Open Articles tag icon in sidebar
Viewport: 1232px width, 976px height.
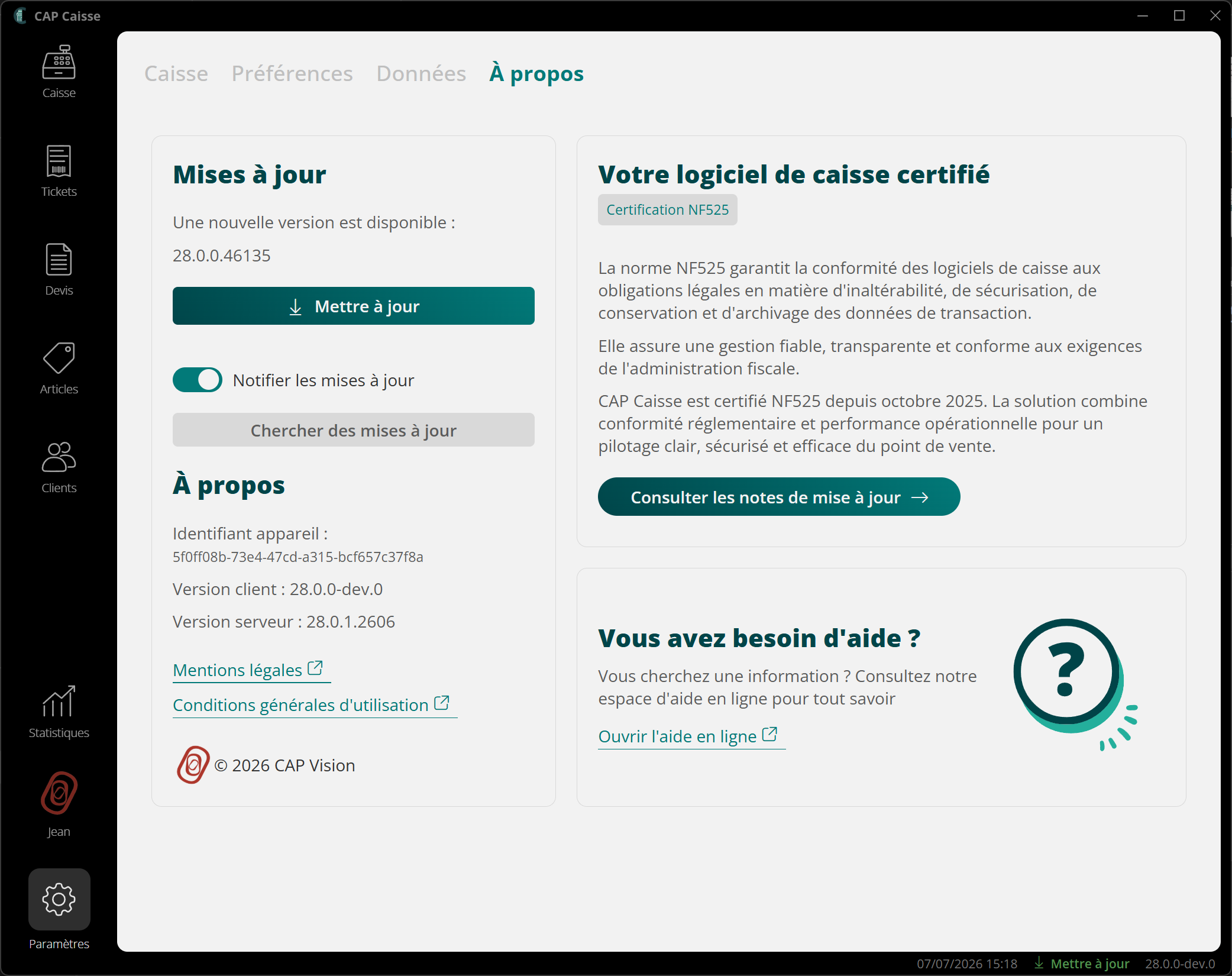(59, 358)
